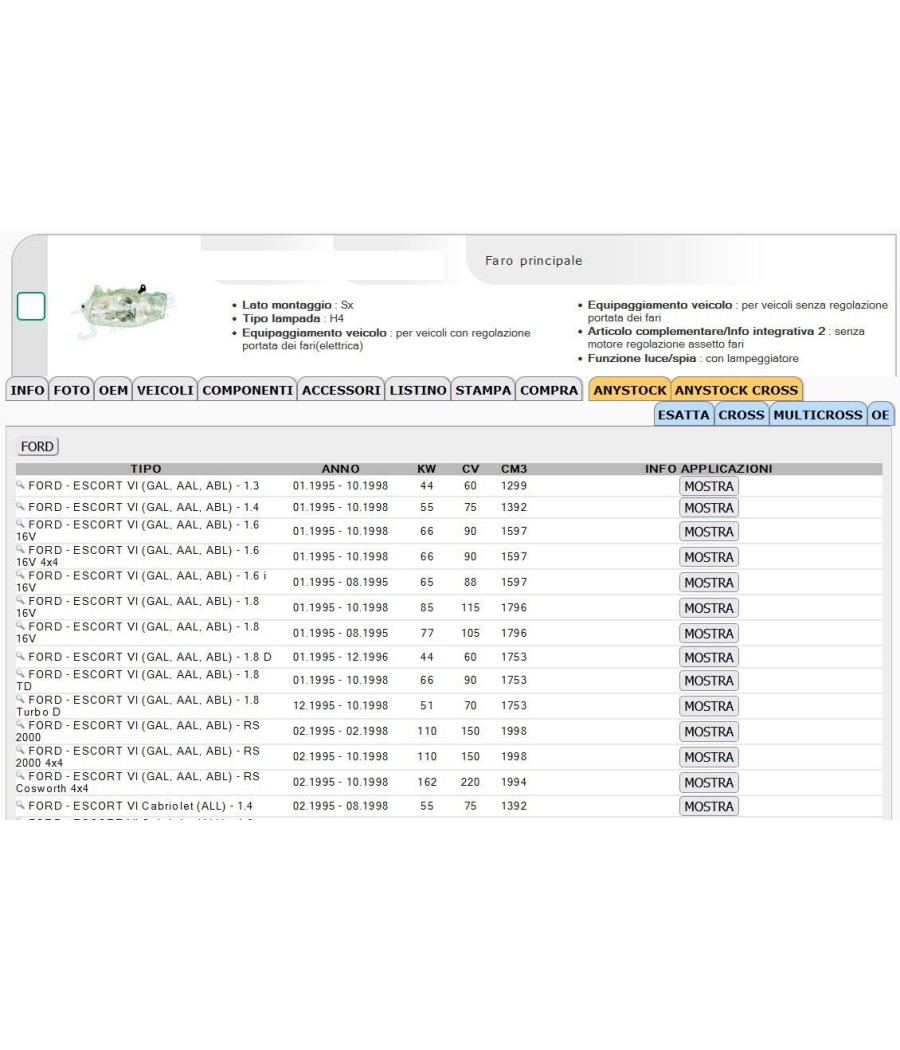Click magnifier icon for Escort VI 1.8 TD

click(x=20, y=673)
